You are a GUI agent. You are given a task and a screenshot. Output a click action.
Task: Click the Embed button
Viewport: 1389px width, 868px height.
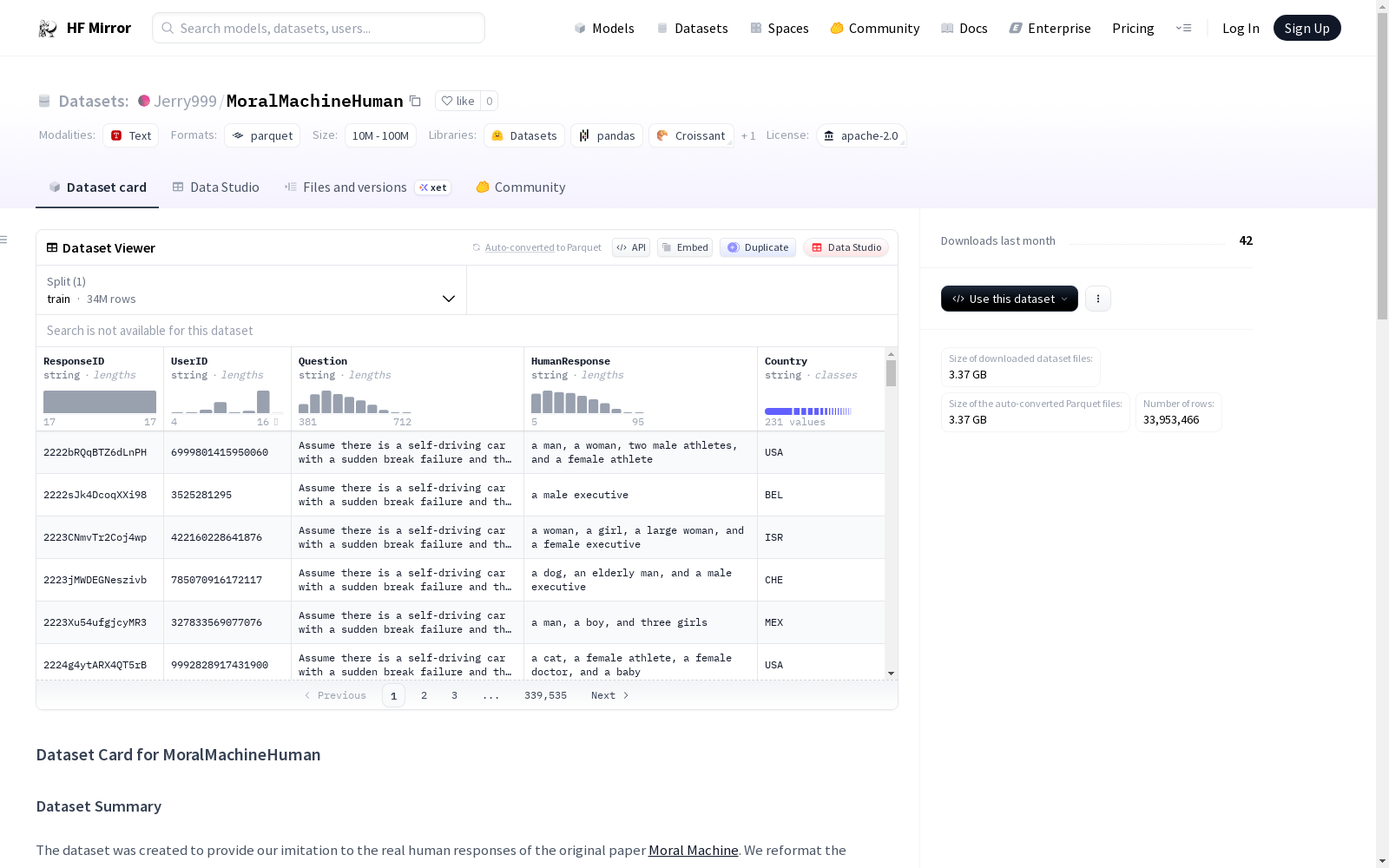pos(685,247)
